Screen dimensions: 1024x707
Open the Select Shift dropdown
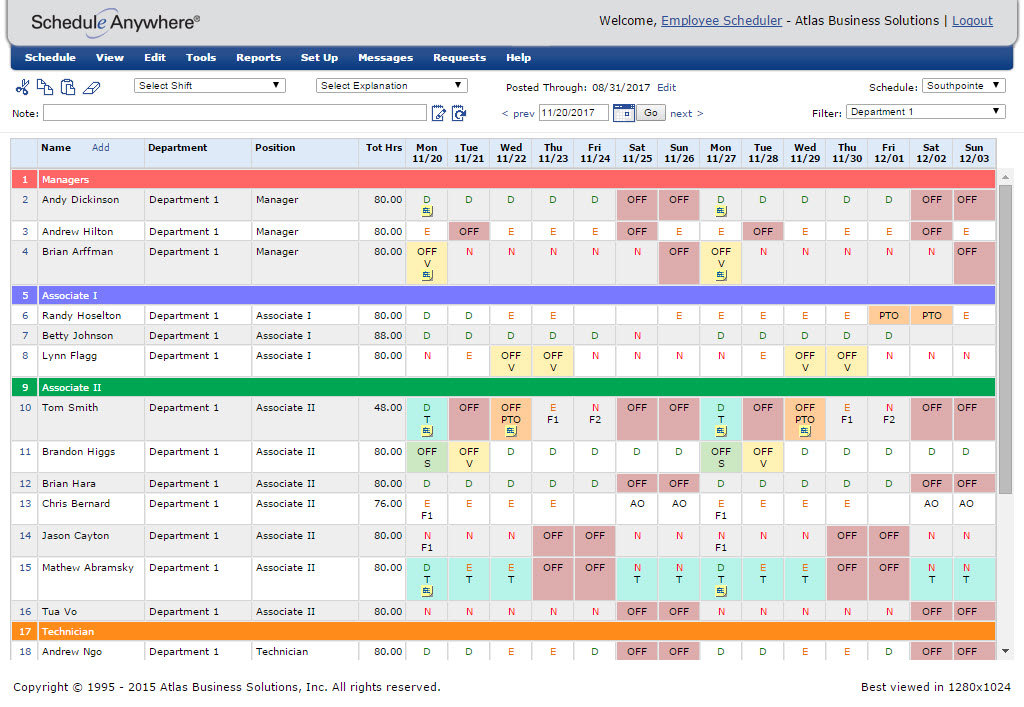(x=208, y=86)
